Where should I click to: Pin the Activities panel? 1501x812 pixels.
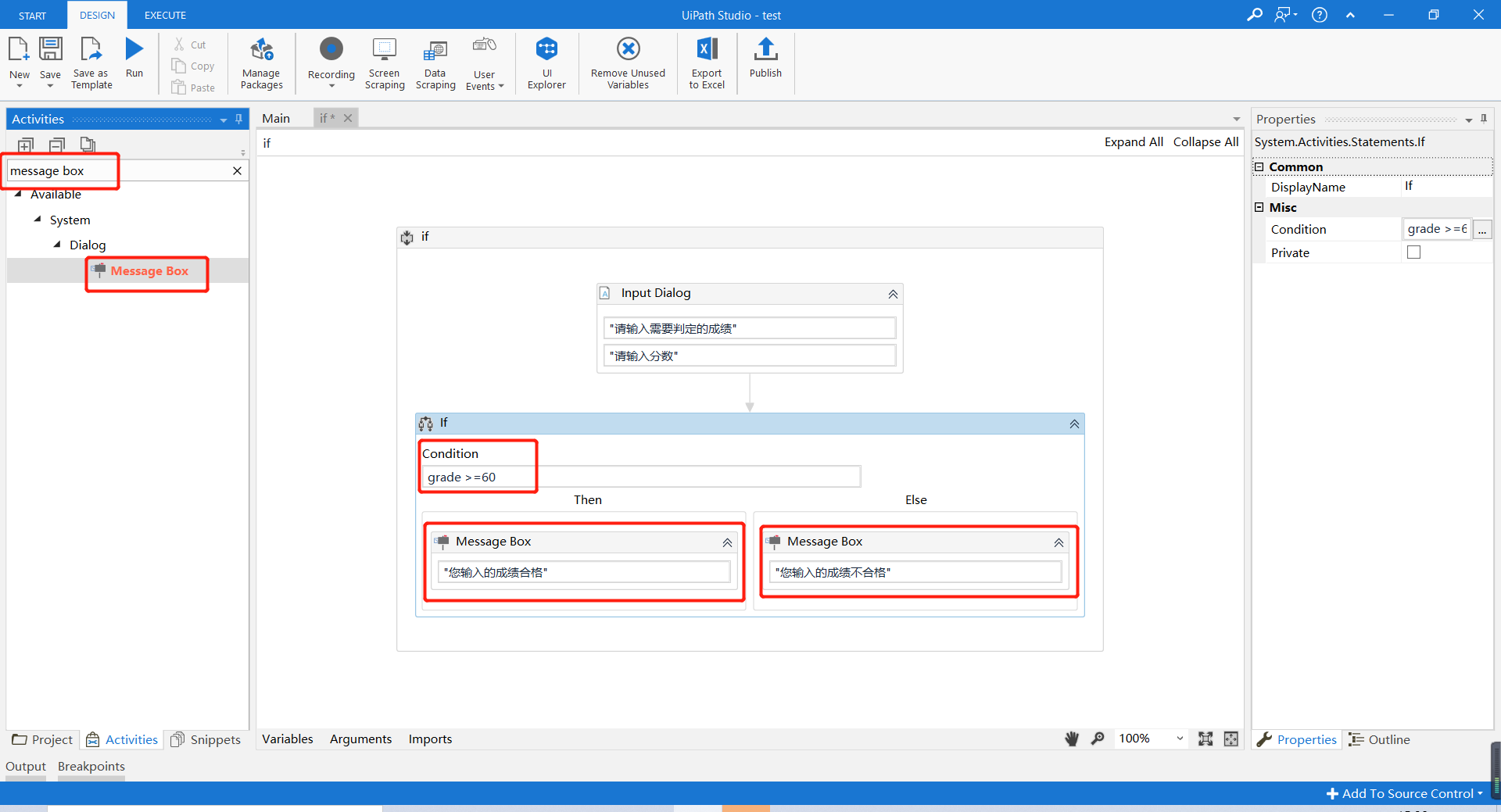coord(239,119)
